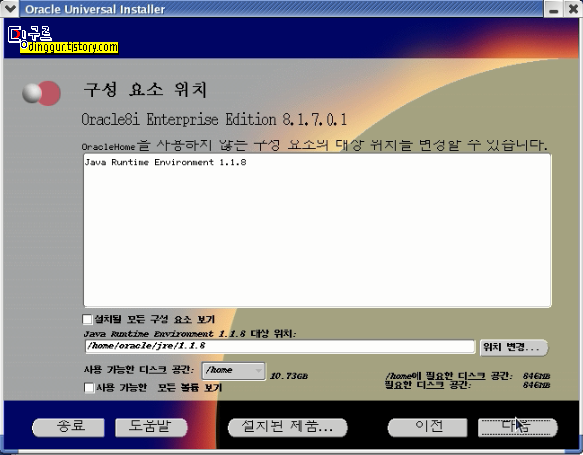Viewport: 583px width, 455px height.
Task: Select Java Runtime Environment 1.1.8 list entry
Action: pos(165,162)
